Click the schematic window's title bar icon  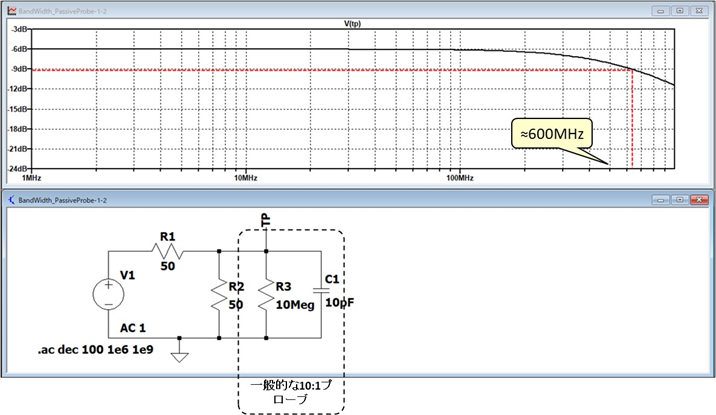point(11,200)
